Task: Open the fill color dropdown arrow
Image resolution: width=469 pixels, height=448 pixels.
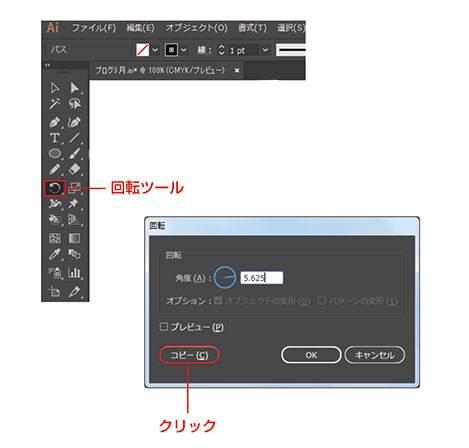Action: pos(155,50)
